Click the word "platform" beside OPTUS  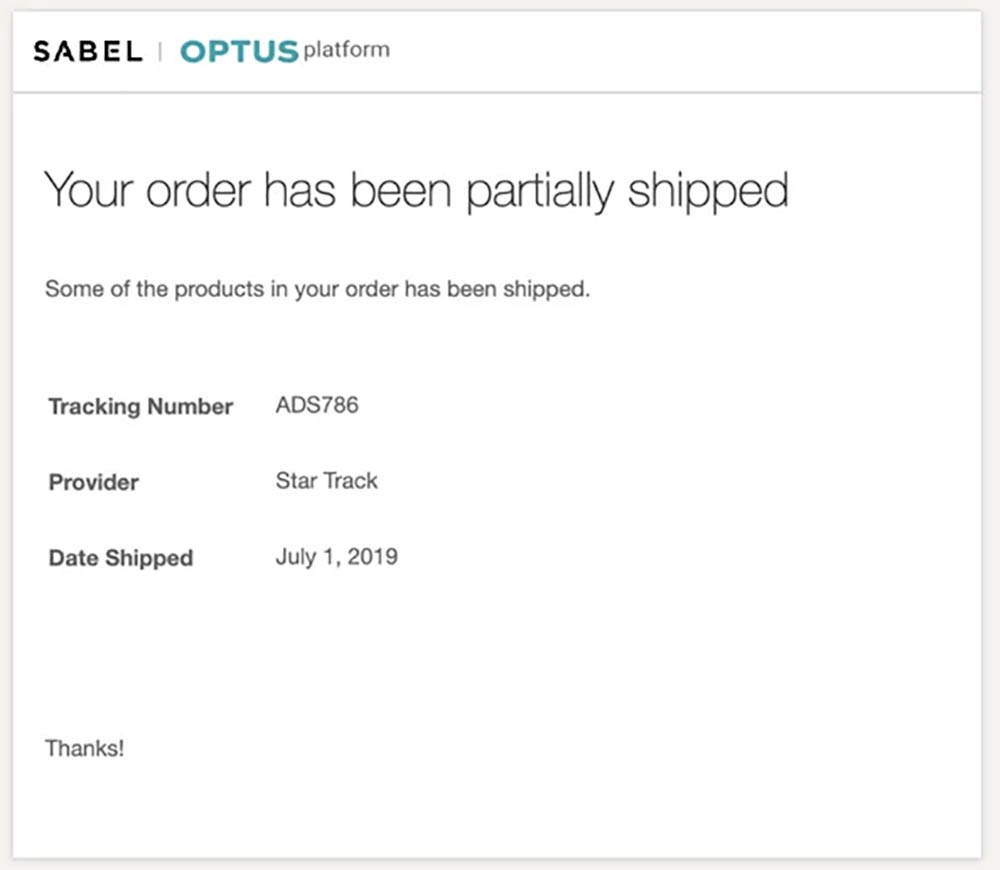[x=346, y=50]
